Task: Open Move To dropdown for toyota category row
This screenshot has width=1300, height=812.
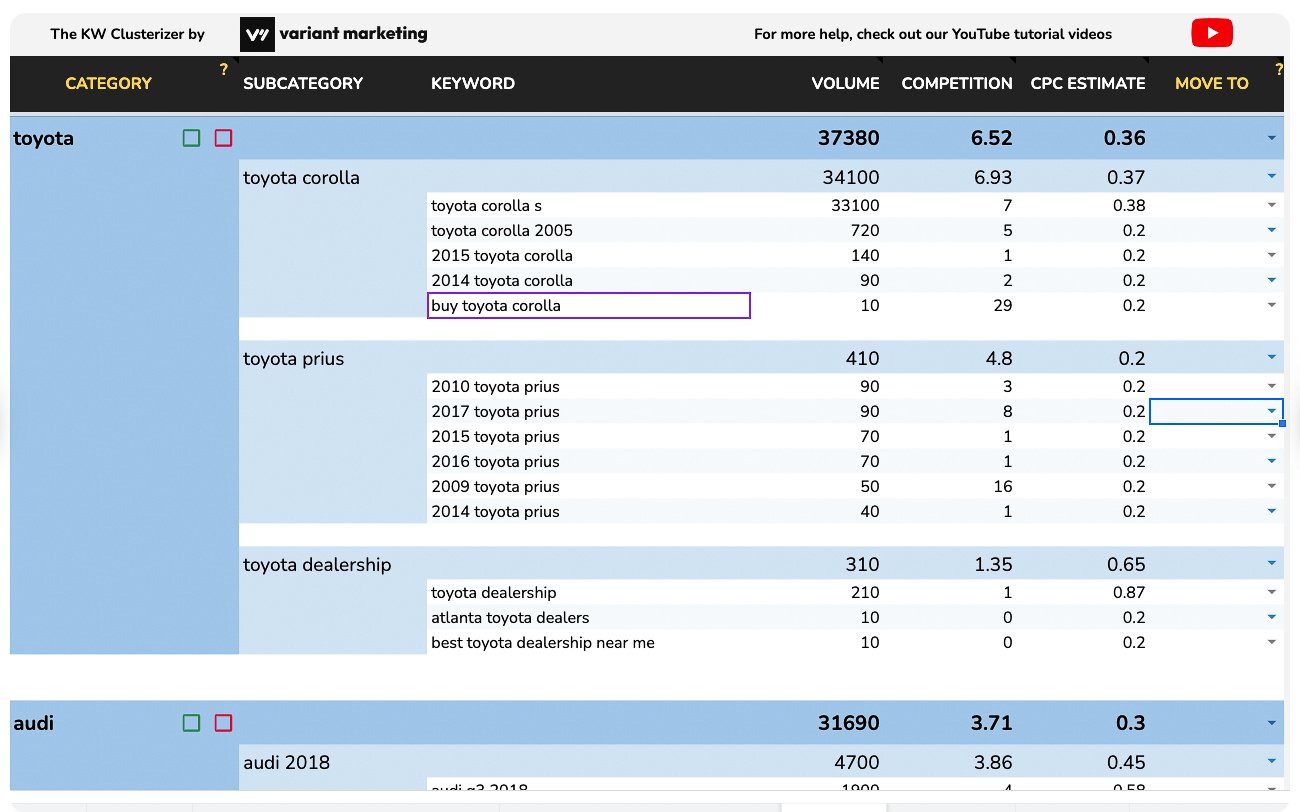Action: click(1271, 138)
